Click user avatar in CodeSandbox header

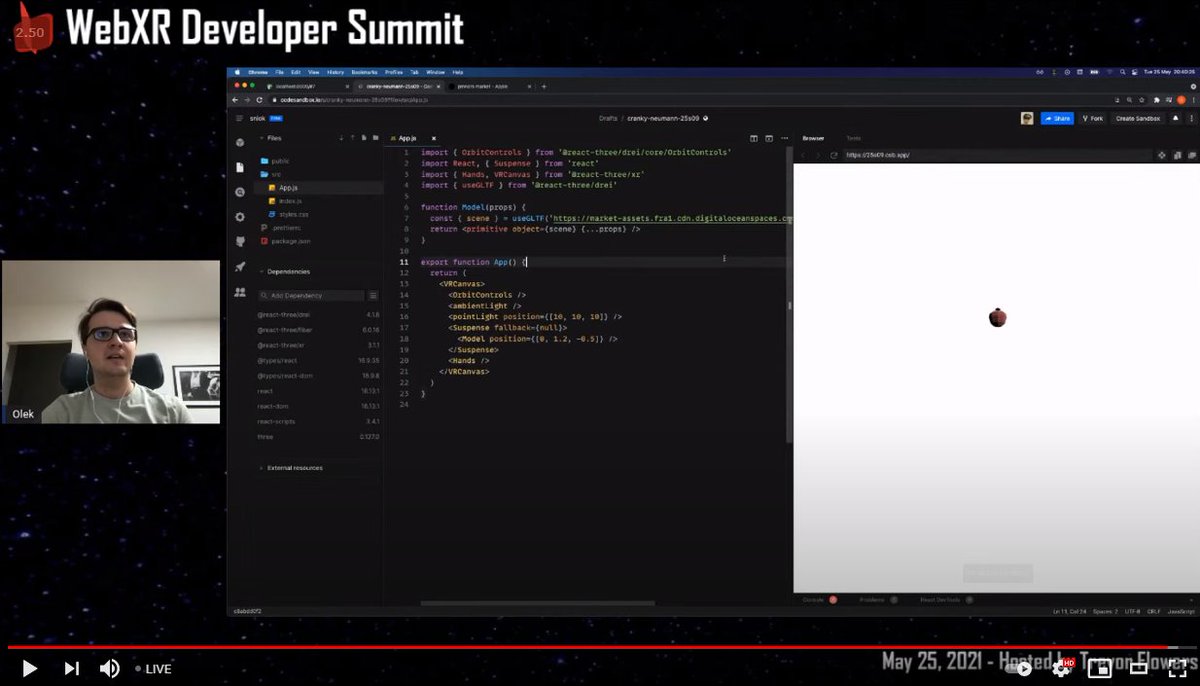coord(1027,118)
